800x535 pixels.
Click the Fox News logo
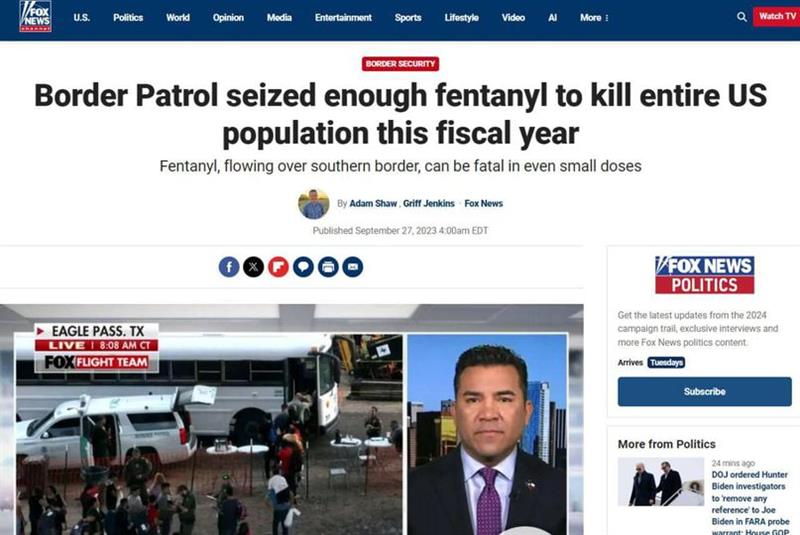click(35, 16)
